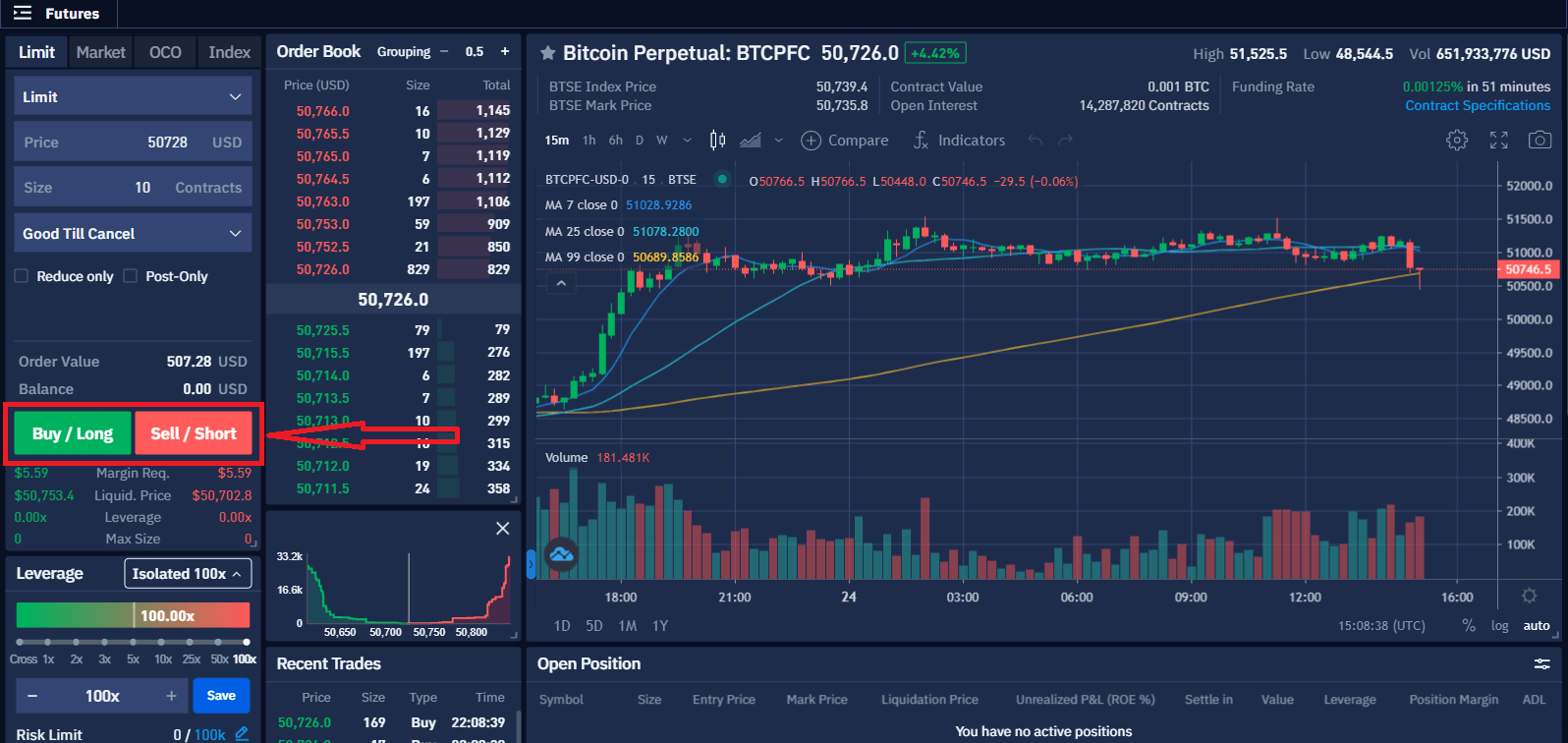Open chart settings gear icon
1568x743 pixels.
1456,141
